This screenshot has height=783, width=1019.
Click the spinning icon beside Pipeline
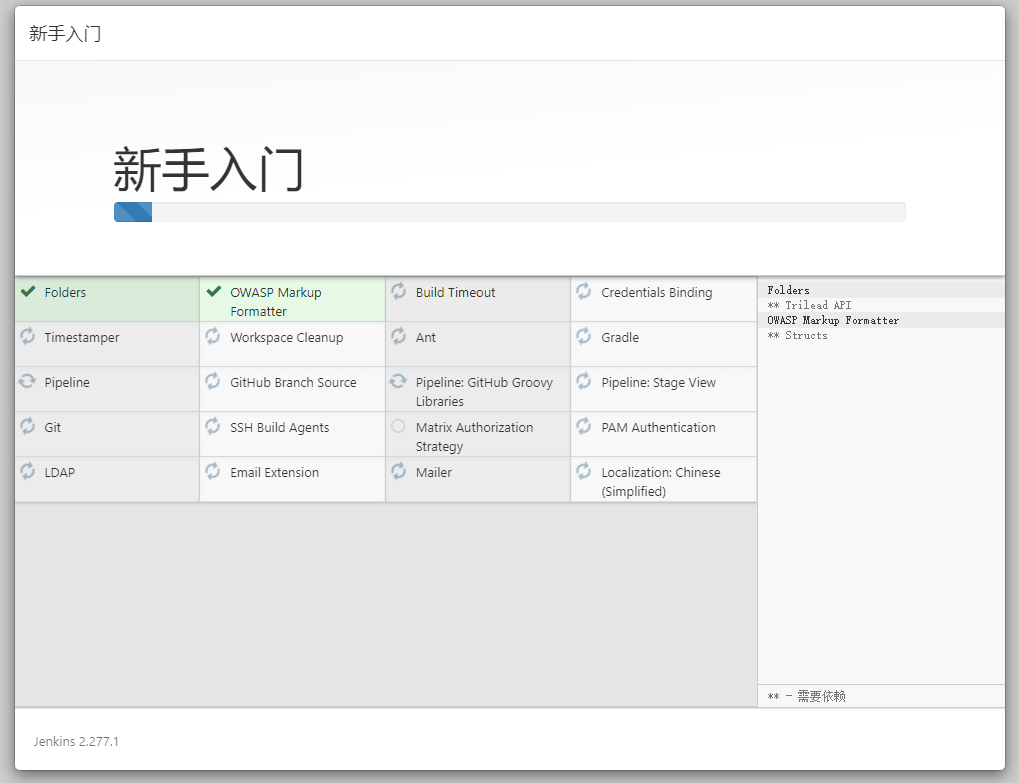coord(28,382)
